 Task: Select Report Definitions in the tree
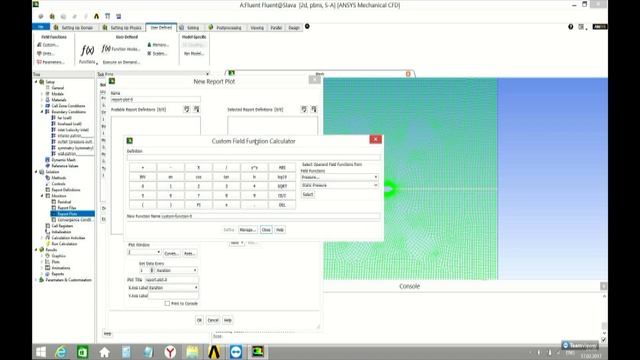[x=63, y=190]
